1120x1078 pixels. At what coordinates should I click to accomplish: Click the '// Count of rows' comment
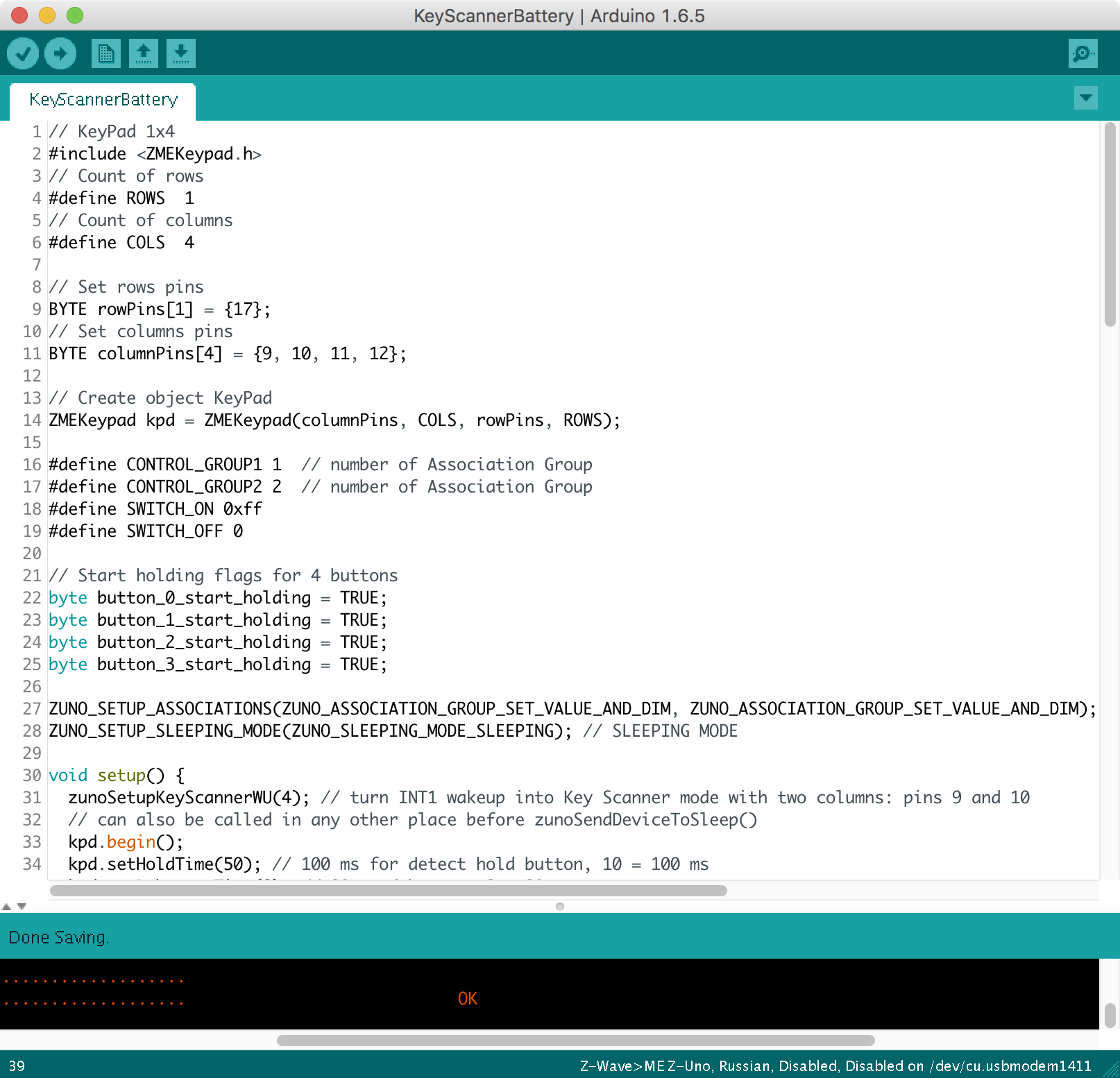click(x=126, y=176)
